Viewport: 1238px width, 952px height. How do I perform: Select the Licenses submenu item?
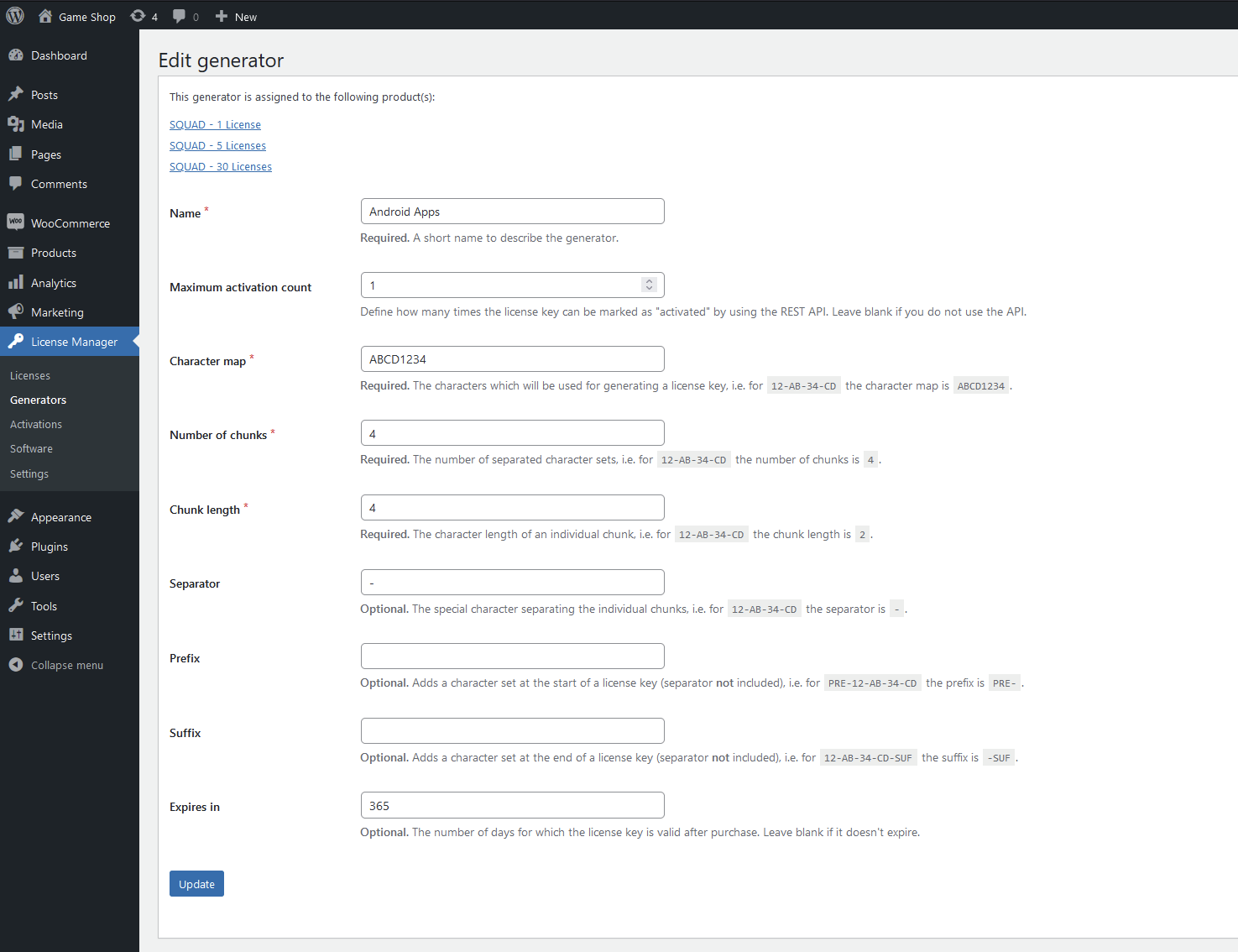[x=29, y=375]
